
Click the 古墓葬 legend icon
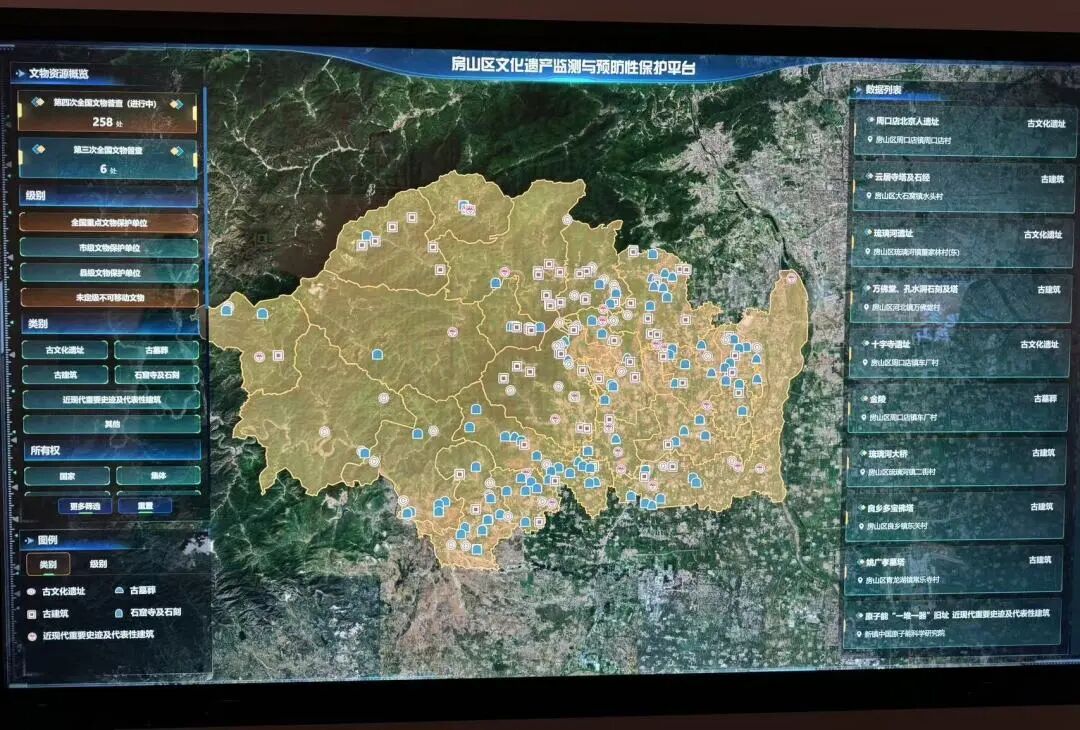pyautogui.click(x=119, y=592)
